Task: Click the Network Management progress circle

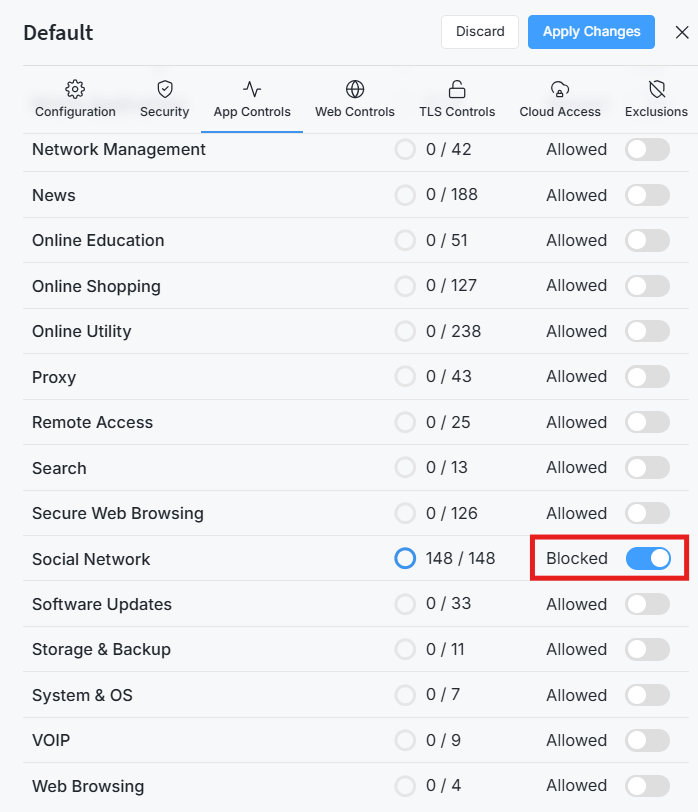Action: coord(405,150)
